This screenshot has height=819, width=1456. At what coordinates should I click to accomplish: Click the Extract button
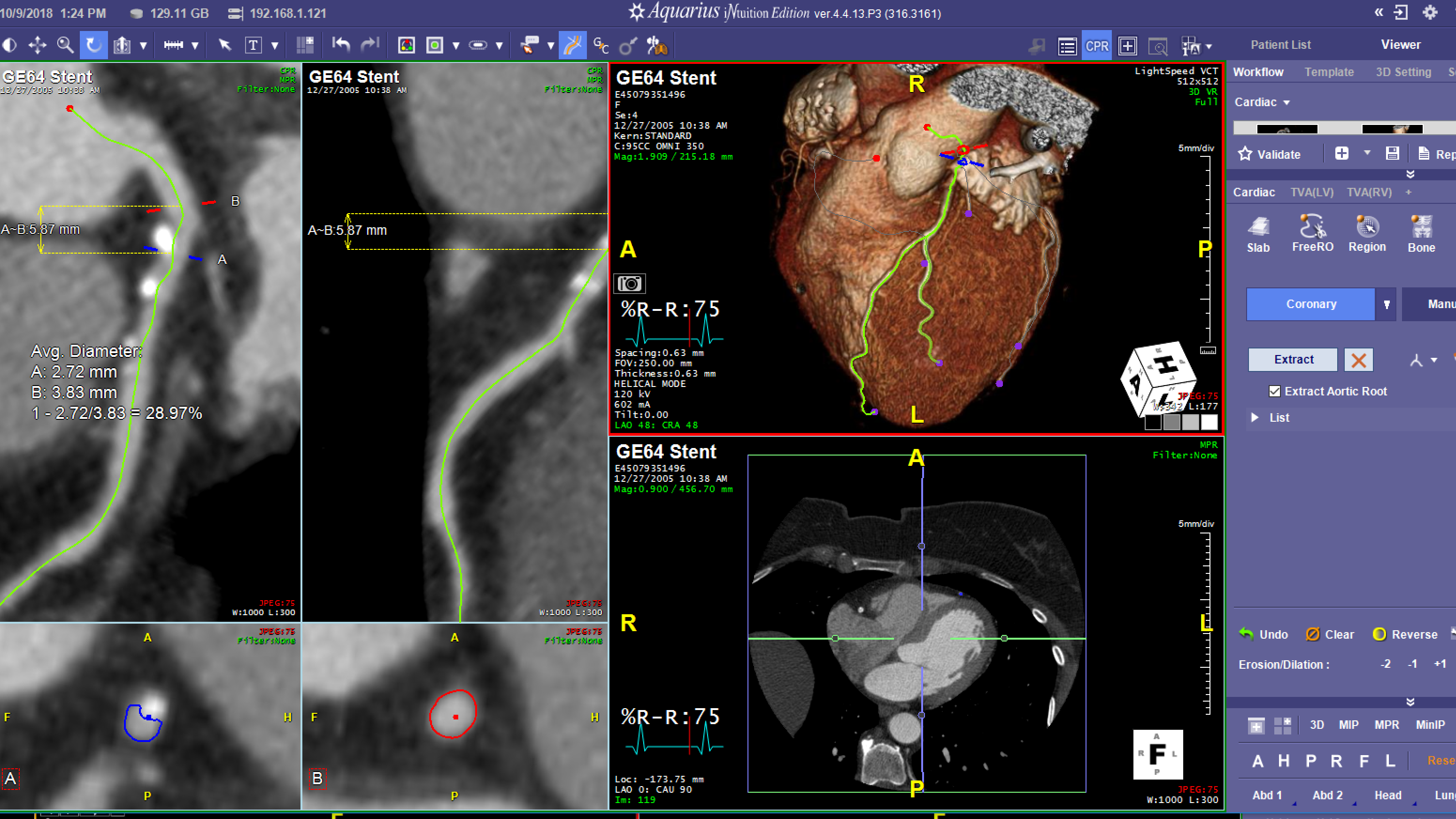[1293, 359]
